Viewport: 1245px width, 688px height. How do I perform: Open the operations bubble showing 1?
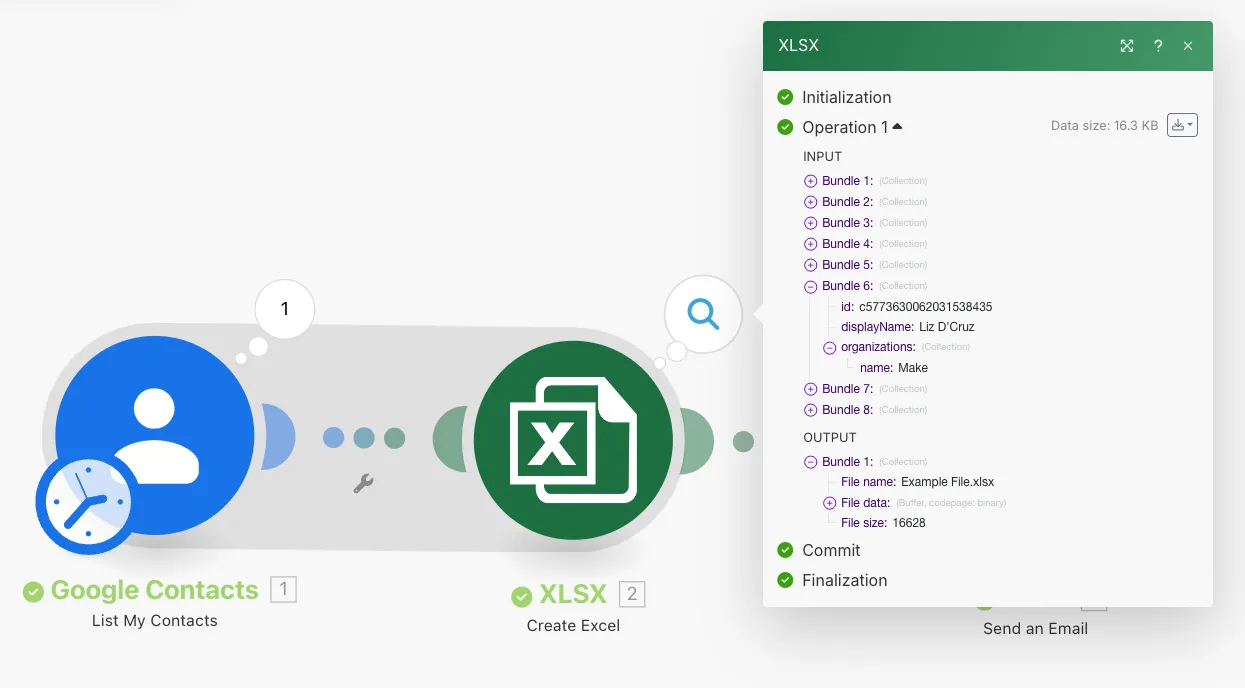[x=284, y=309]
